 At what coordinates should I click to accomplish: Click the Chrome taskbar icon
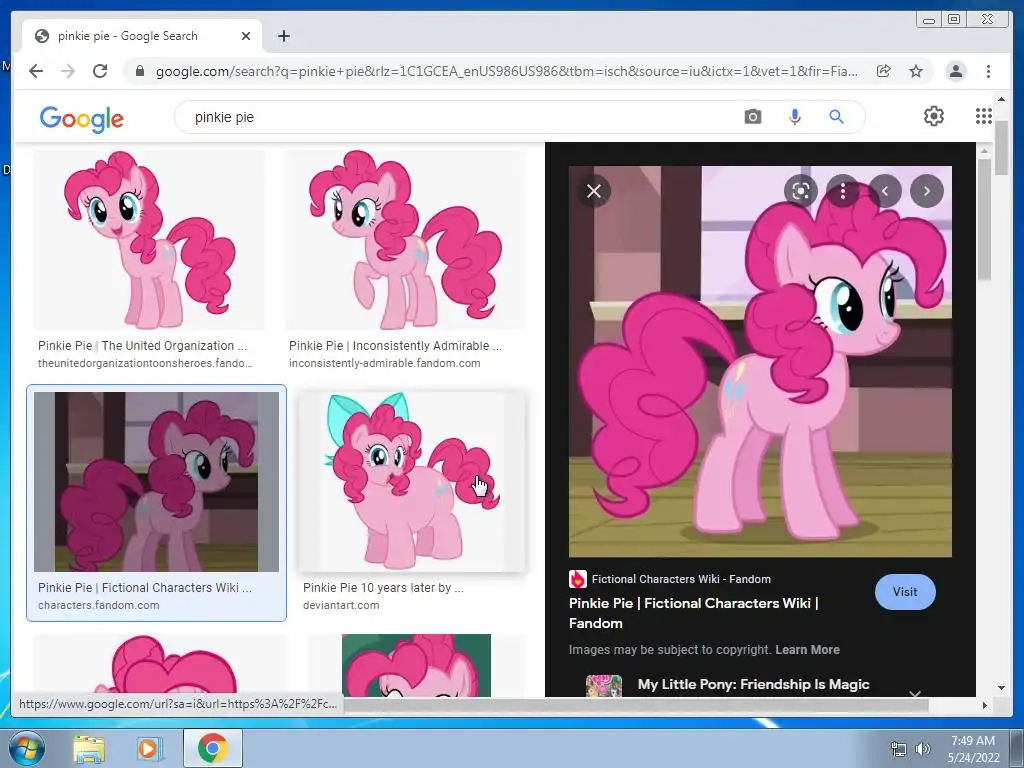pyautogui.click(x=213, y=748)
